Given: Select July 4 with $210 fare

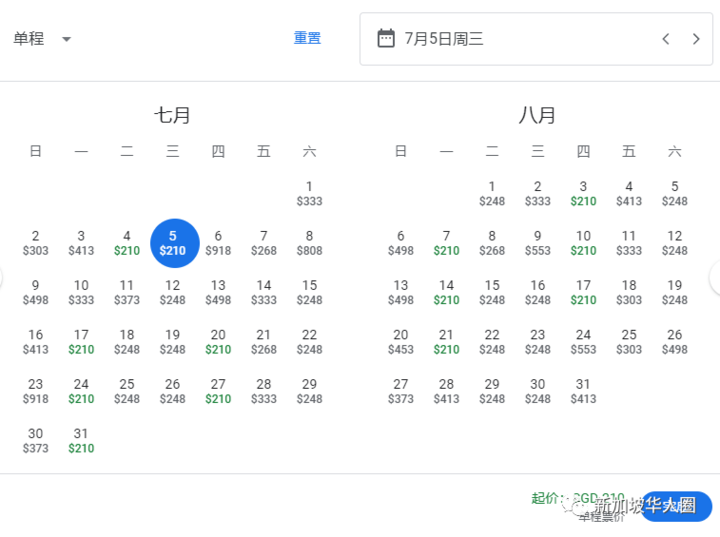Looking at the screenshot, I should [x=127, y=243].
